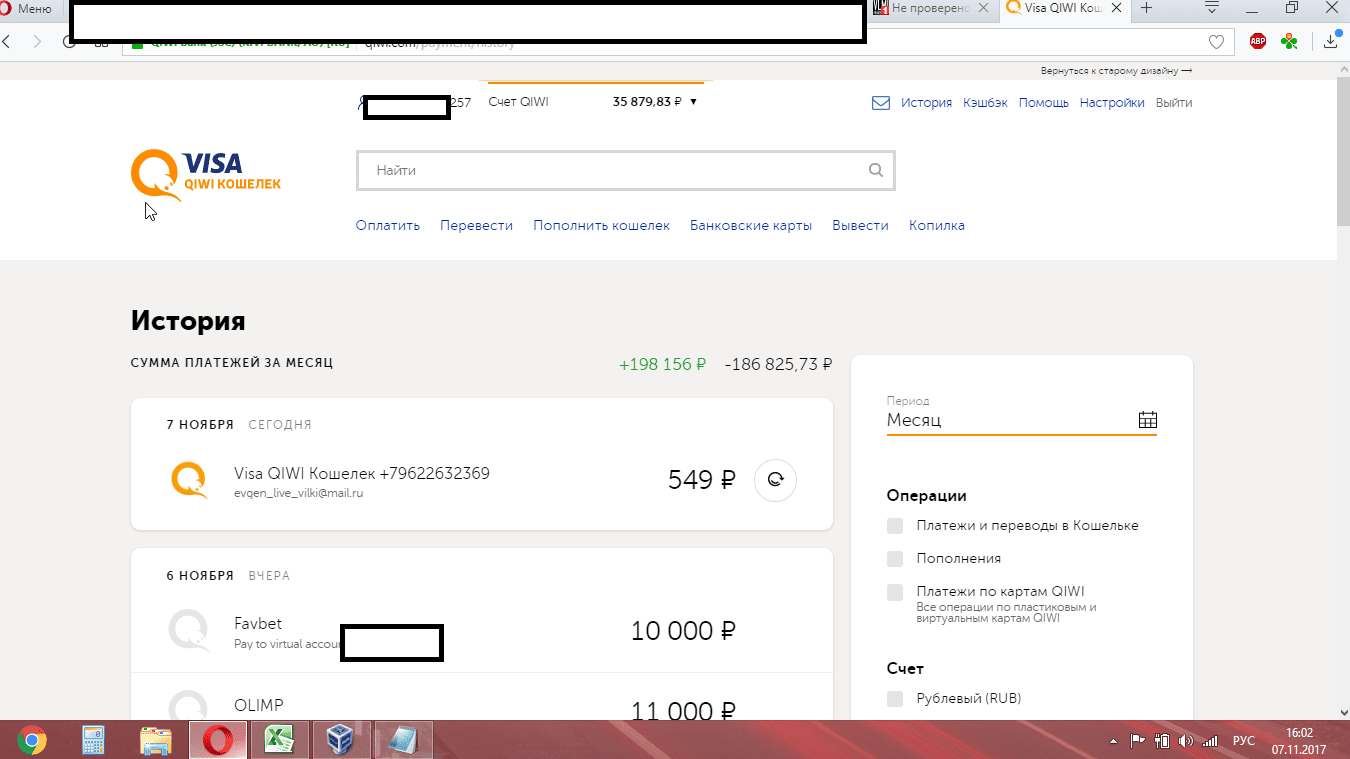Screen dimensions: 1350x759
Task: Click the Кэшбэк link
Action: (985, 102)
